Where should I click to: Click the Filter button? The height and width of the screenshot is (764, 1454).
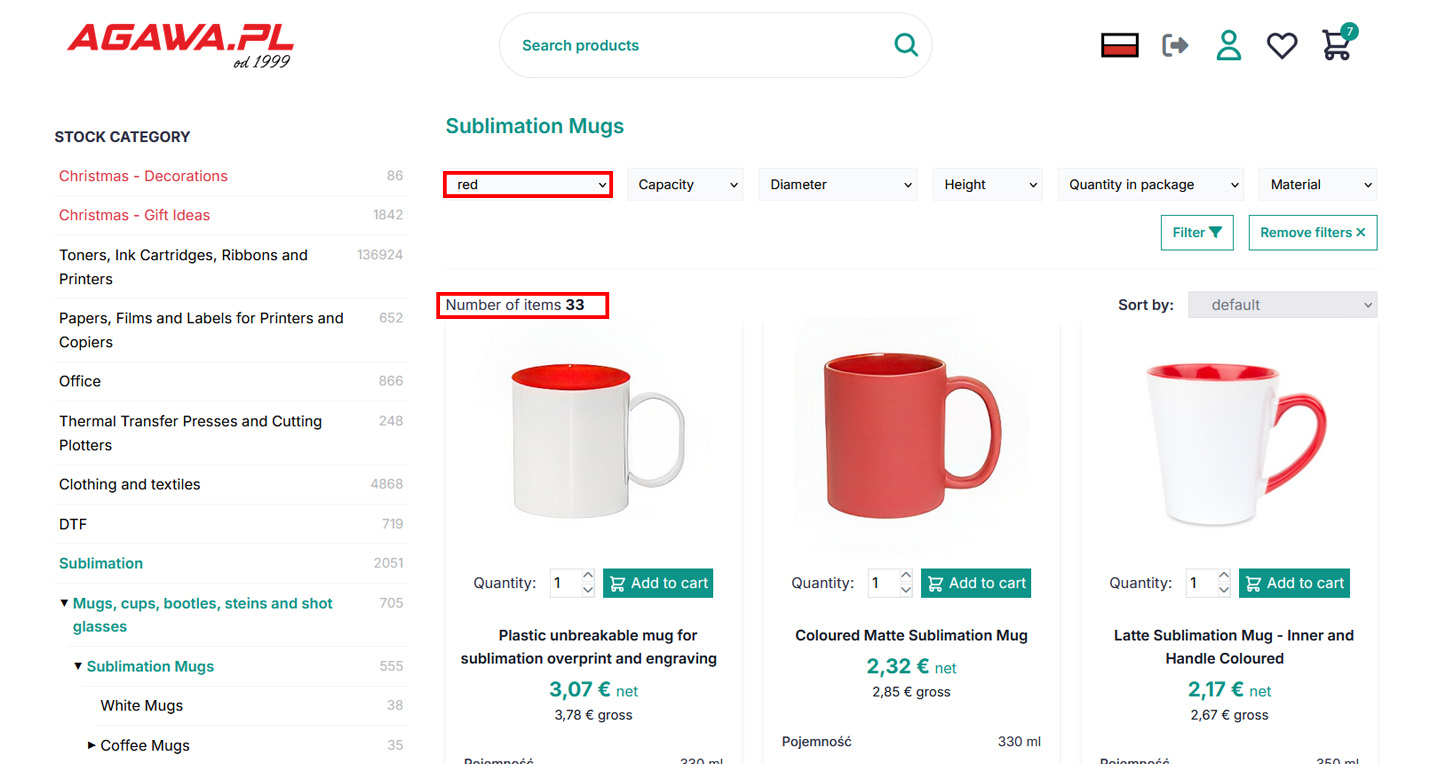tap(1196, 232)
